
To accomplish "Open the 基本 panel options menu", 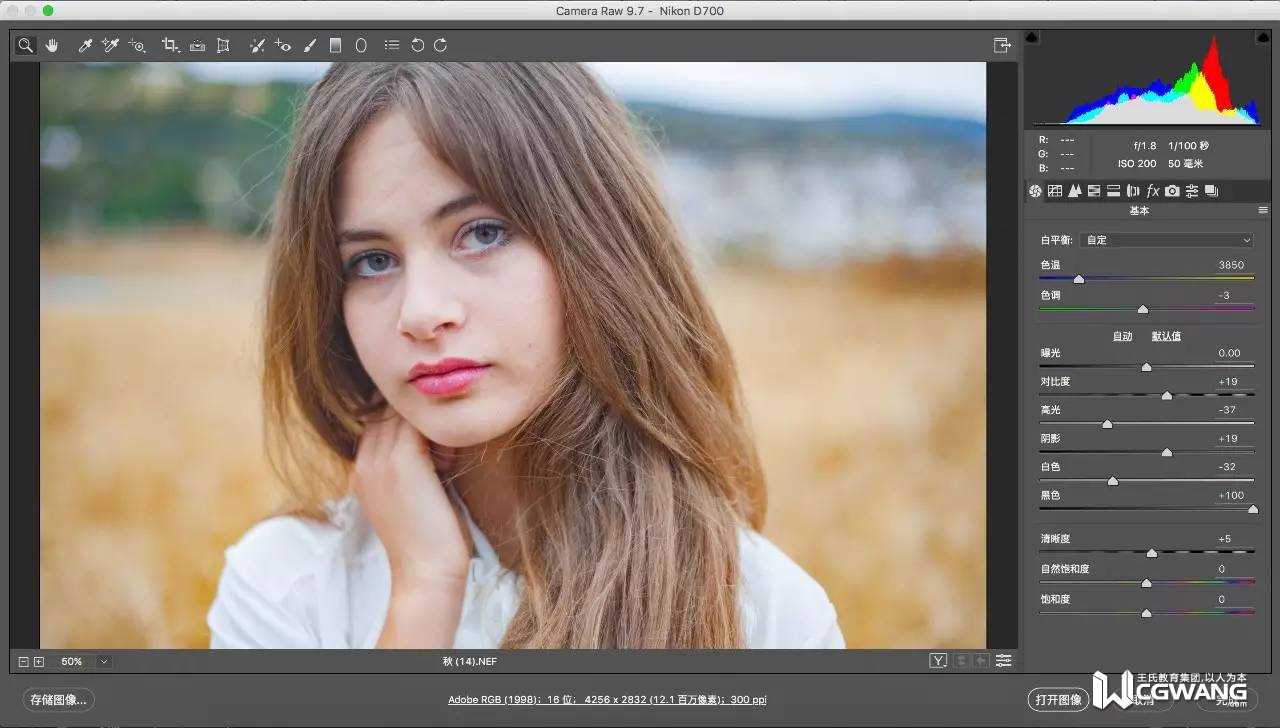I will pyautogui.click(x=1263, y=211).
